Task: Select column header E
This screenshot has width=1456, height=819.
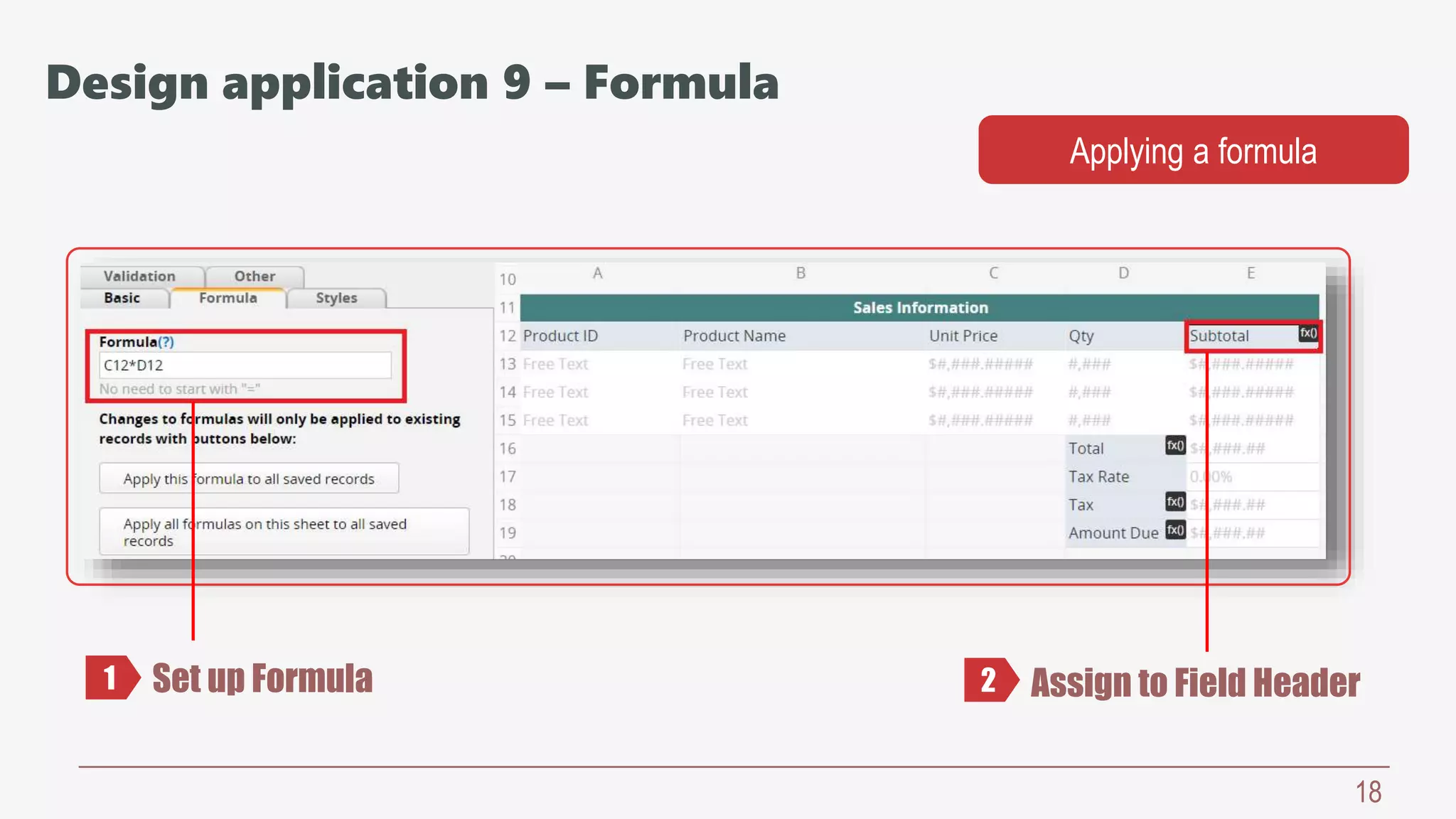Action: (1251, 273)
